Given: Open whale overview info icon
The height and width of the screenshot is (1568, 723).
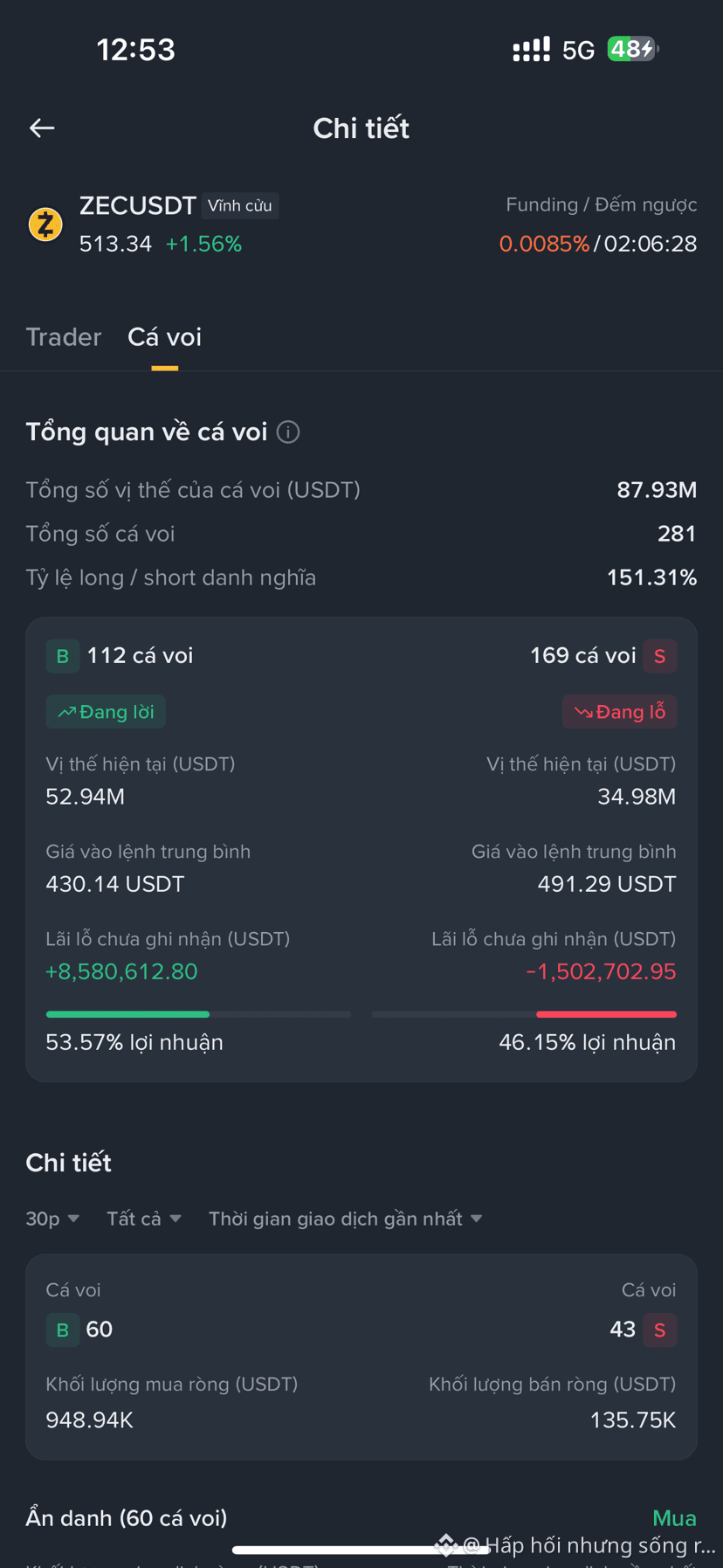Looking at the screenshot, I should pos(288,432).
